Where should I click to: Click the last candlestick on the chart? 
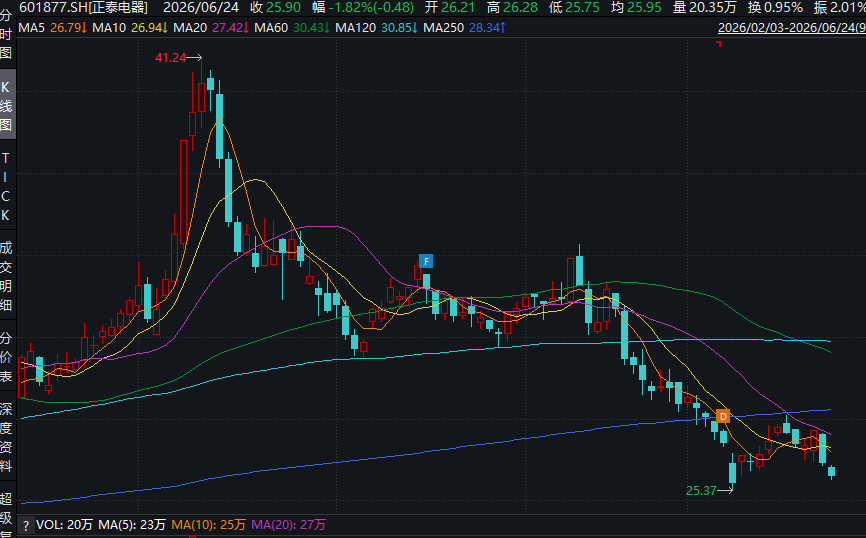tap(831, 472)
